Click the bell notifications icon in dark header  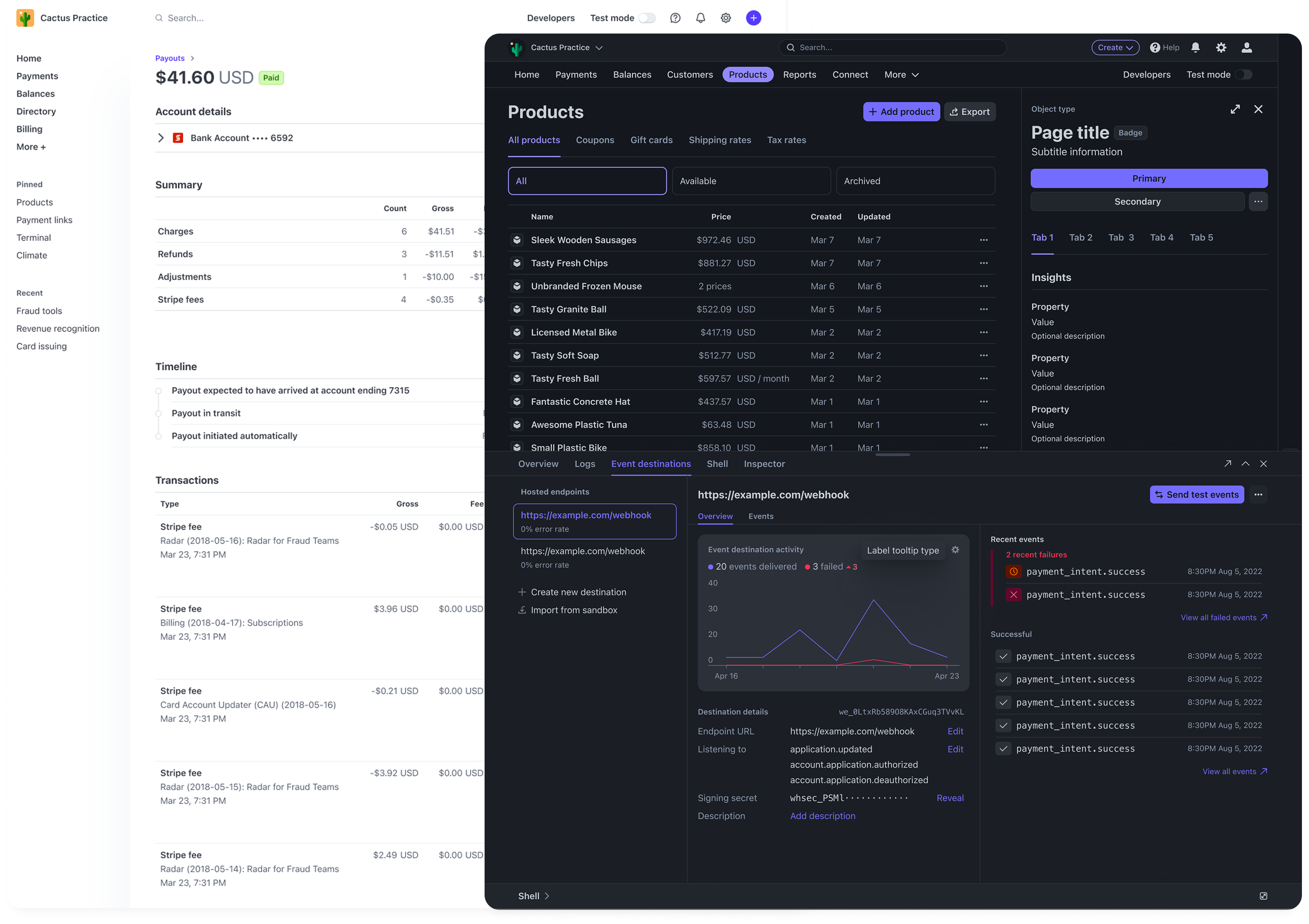tap(1196, 47)
